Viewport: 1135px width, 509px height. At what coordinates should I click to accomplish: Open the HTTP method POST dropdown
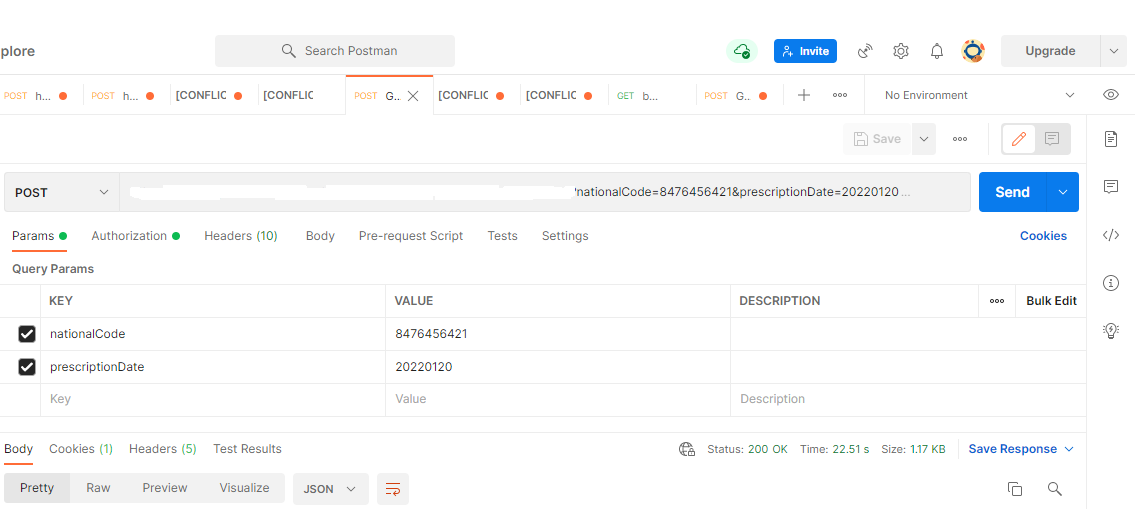62,192
